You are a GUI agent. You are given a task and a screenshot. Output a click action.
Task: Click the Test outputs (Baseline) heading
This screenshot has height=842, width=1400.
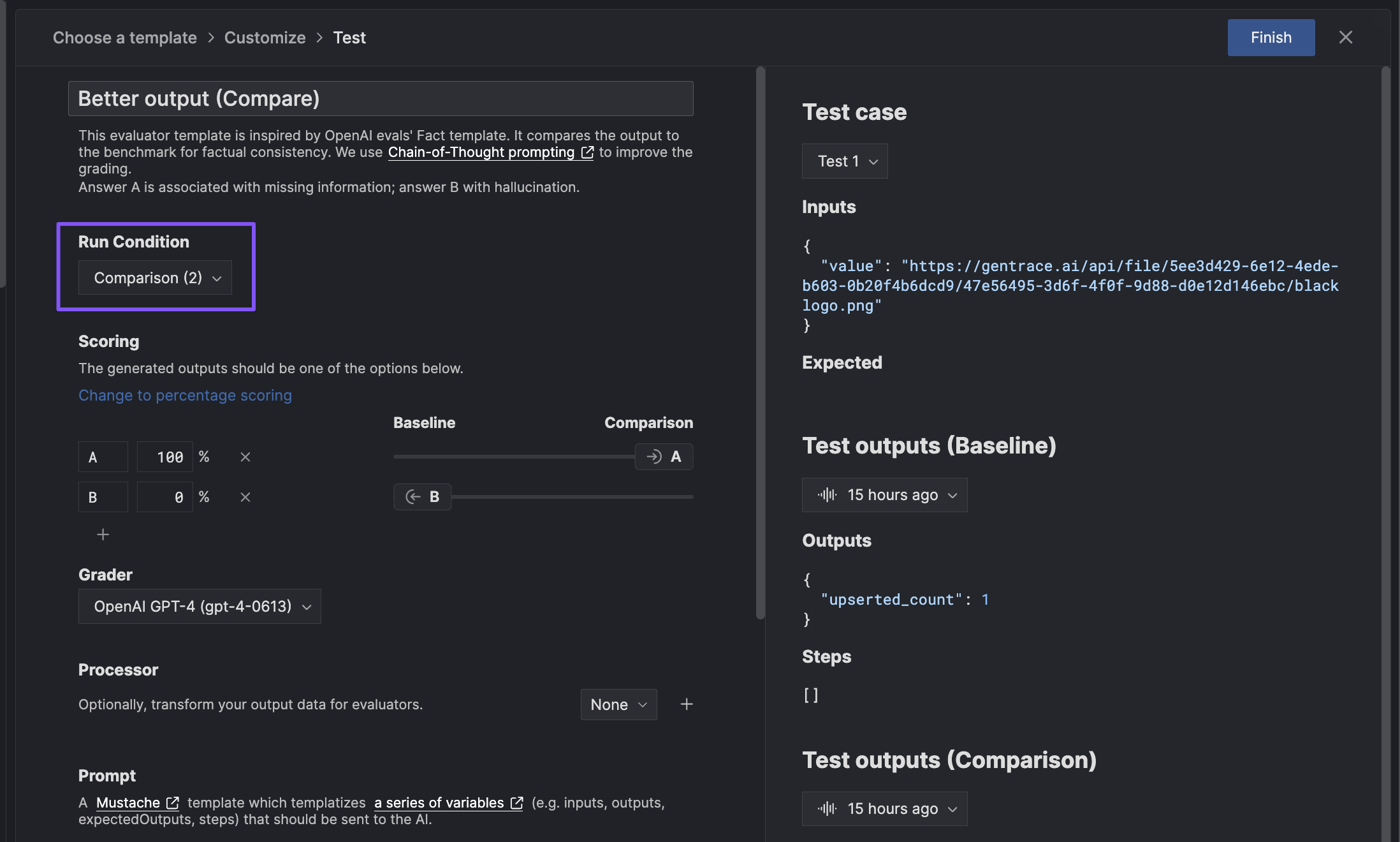pyautogui.click(x=929, y=445)
